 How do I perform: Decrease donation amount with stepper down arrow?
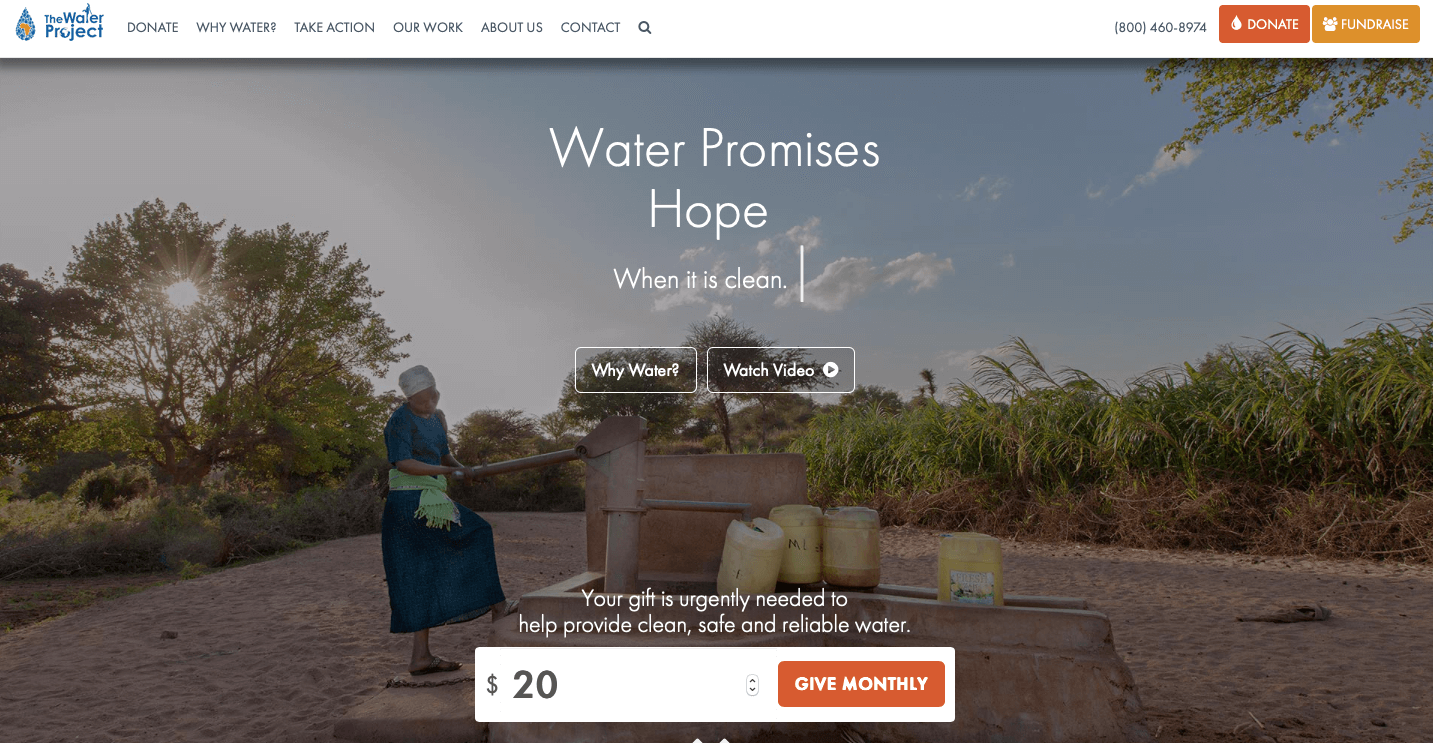[752, 690]
